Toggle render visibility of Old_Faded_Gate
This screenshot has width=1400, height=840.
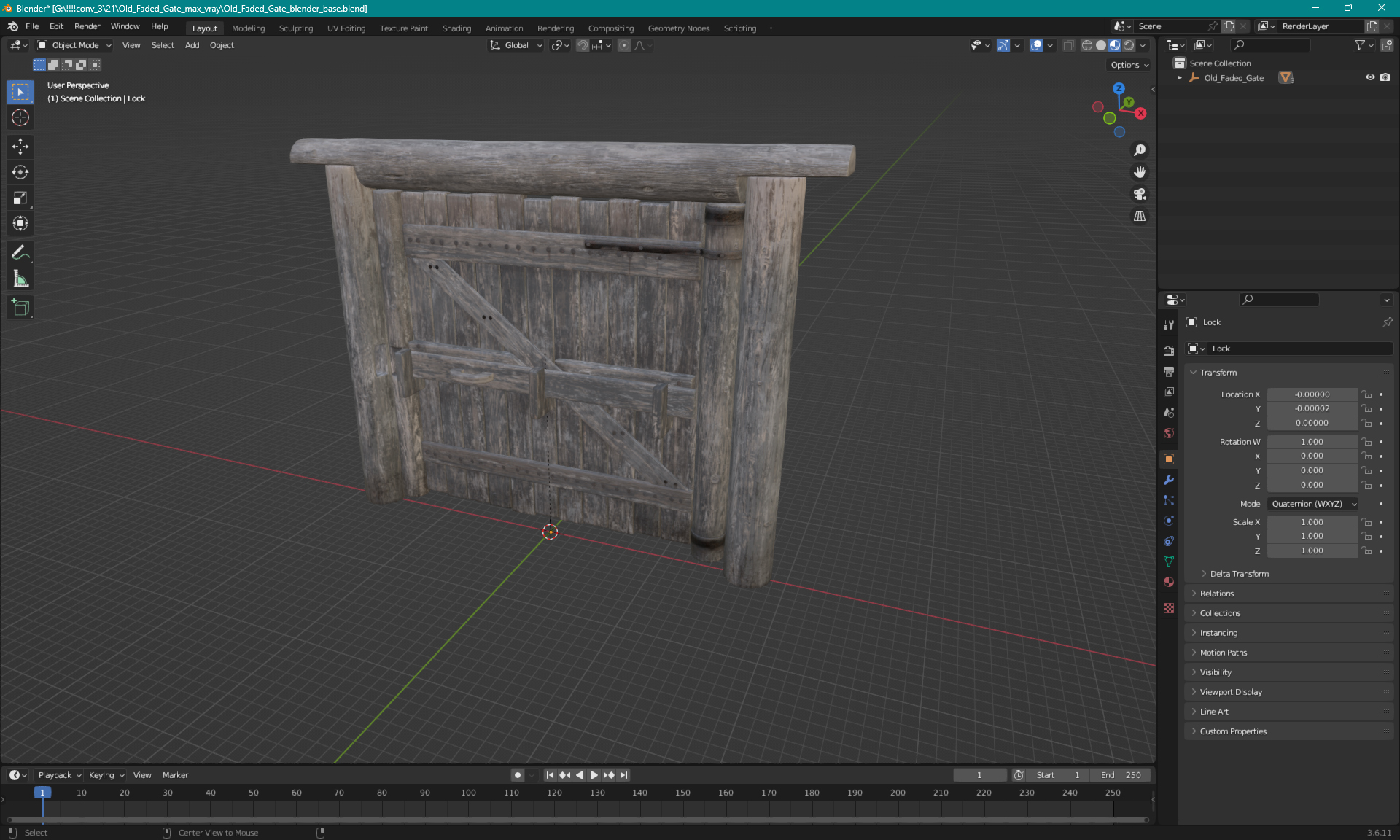click(1388, 77)
